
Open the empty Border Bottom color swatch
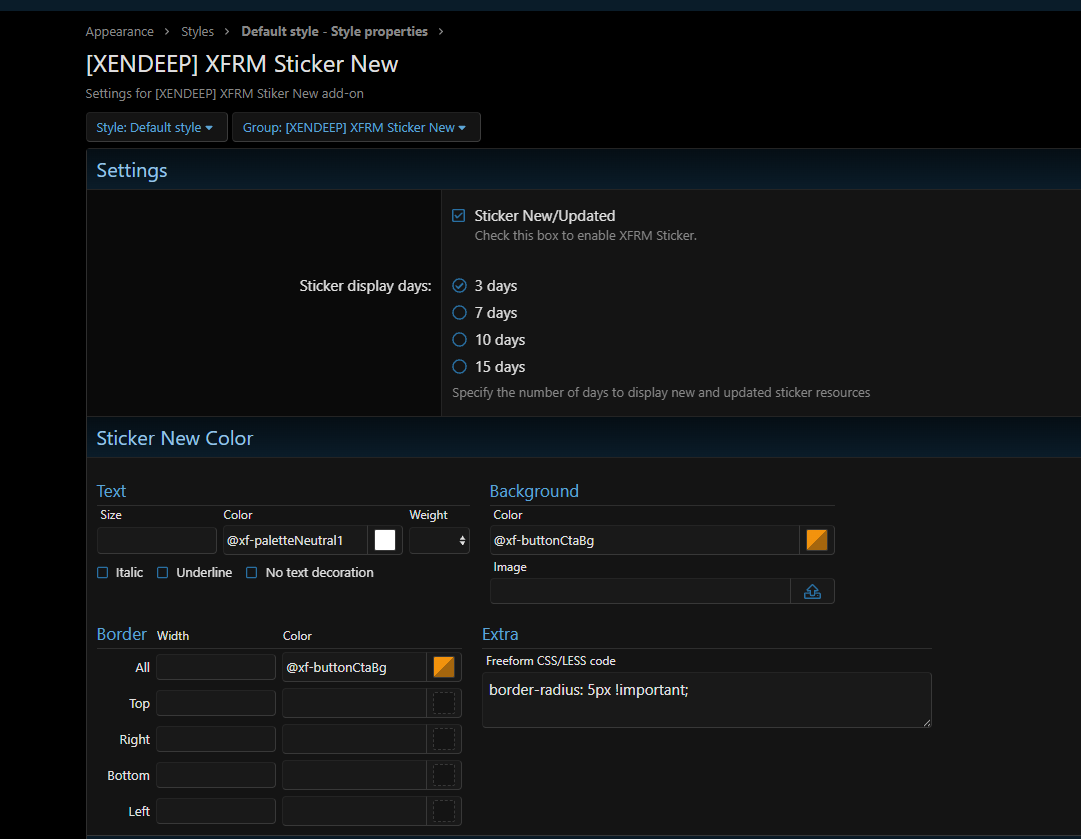443,775
